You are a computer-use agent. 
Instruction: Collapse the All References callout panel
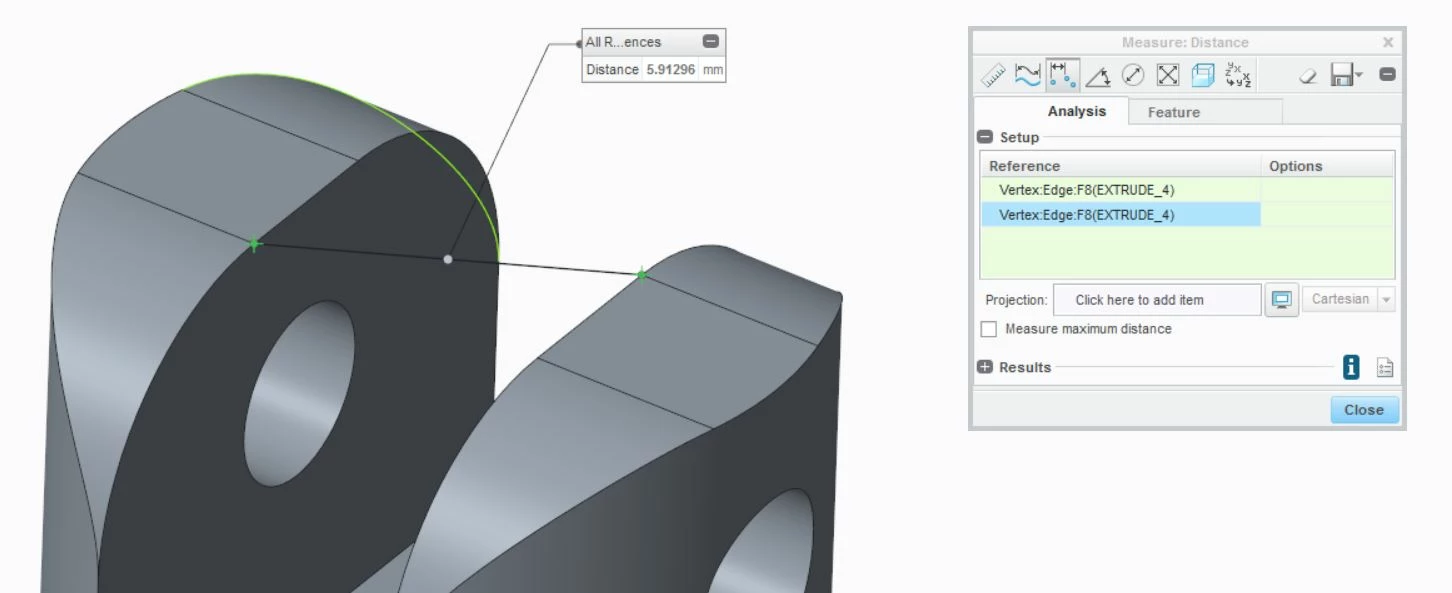(710, 42)
